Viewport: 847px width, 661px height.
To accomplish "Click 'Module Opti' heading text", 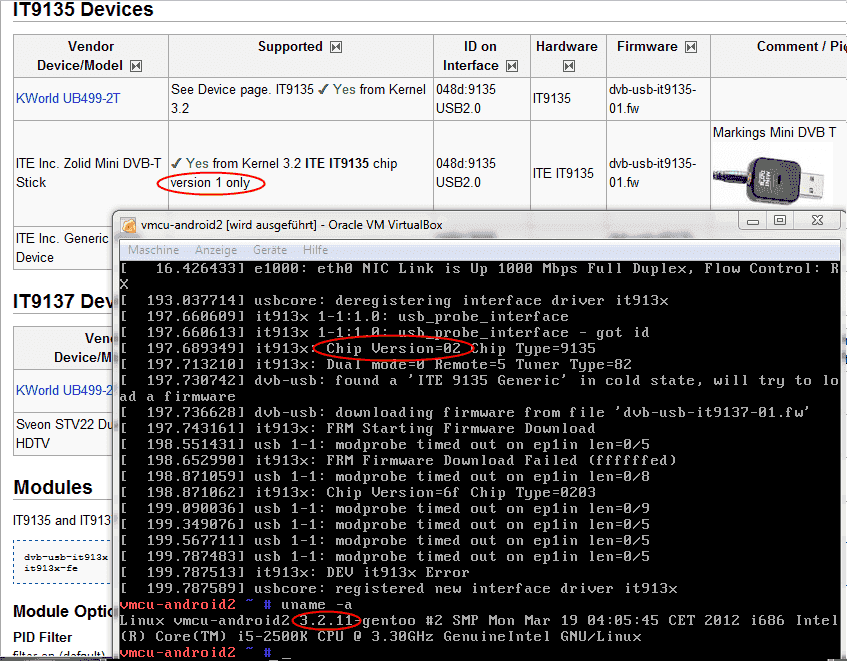I will pyautogui.click(x=63, y=611).
